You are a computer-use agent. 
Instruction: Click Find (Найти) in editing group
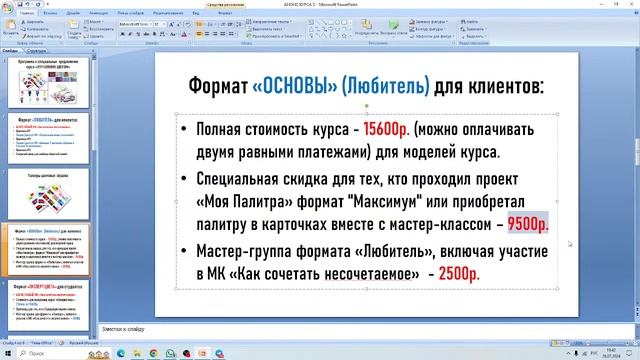tap(469, 22)
